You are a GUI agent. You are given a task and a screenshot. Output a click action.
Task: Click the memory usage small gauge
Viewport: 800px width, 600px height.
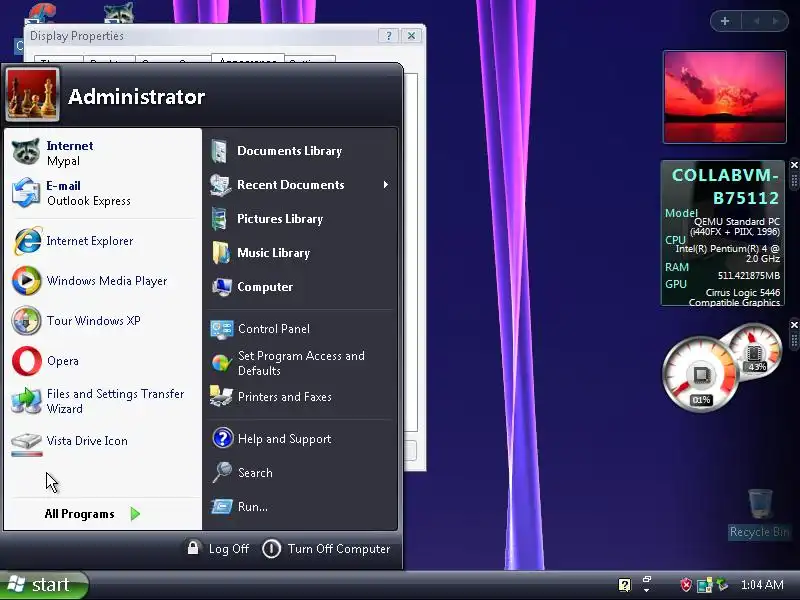tap(755, 352)
